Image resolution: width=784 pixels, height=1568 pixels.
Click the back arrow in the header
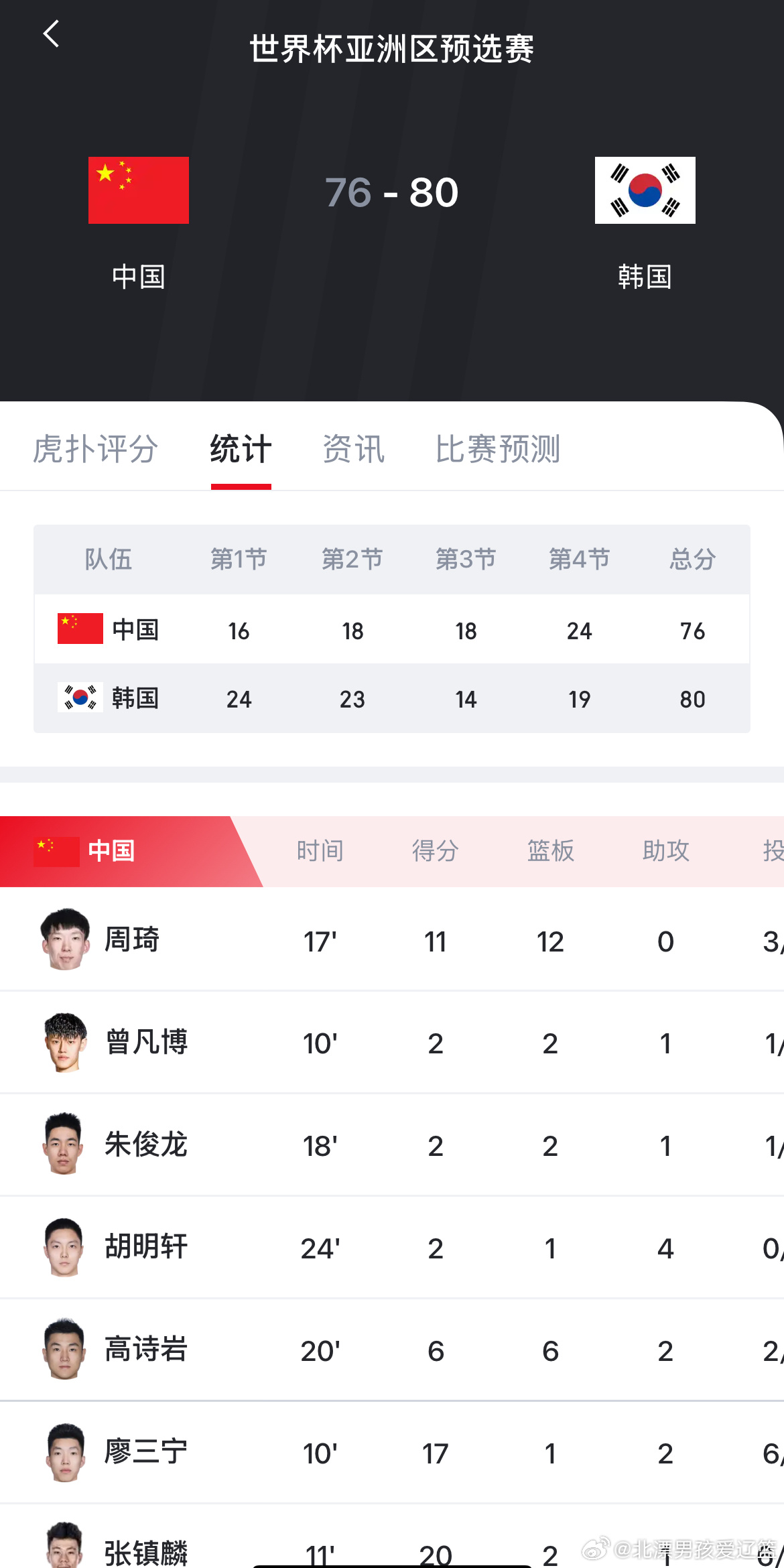coord(51,34)
